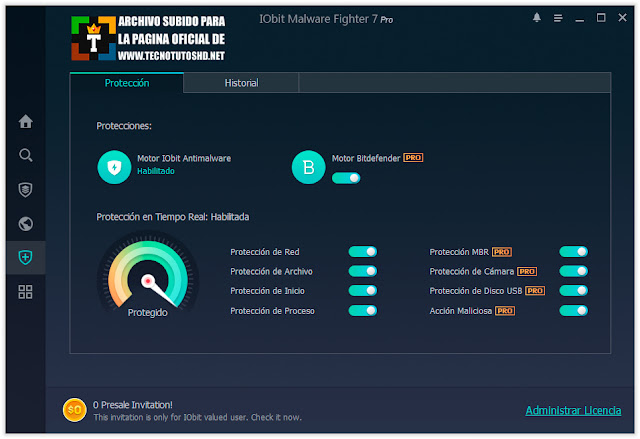Click the Bitdefender engine B icon
This screenshot has width=640, height=439.
(309, 167)
